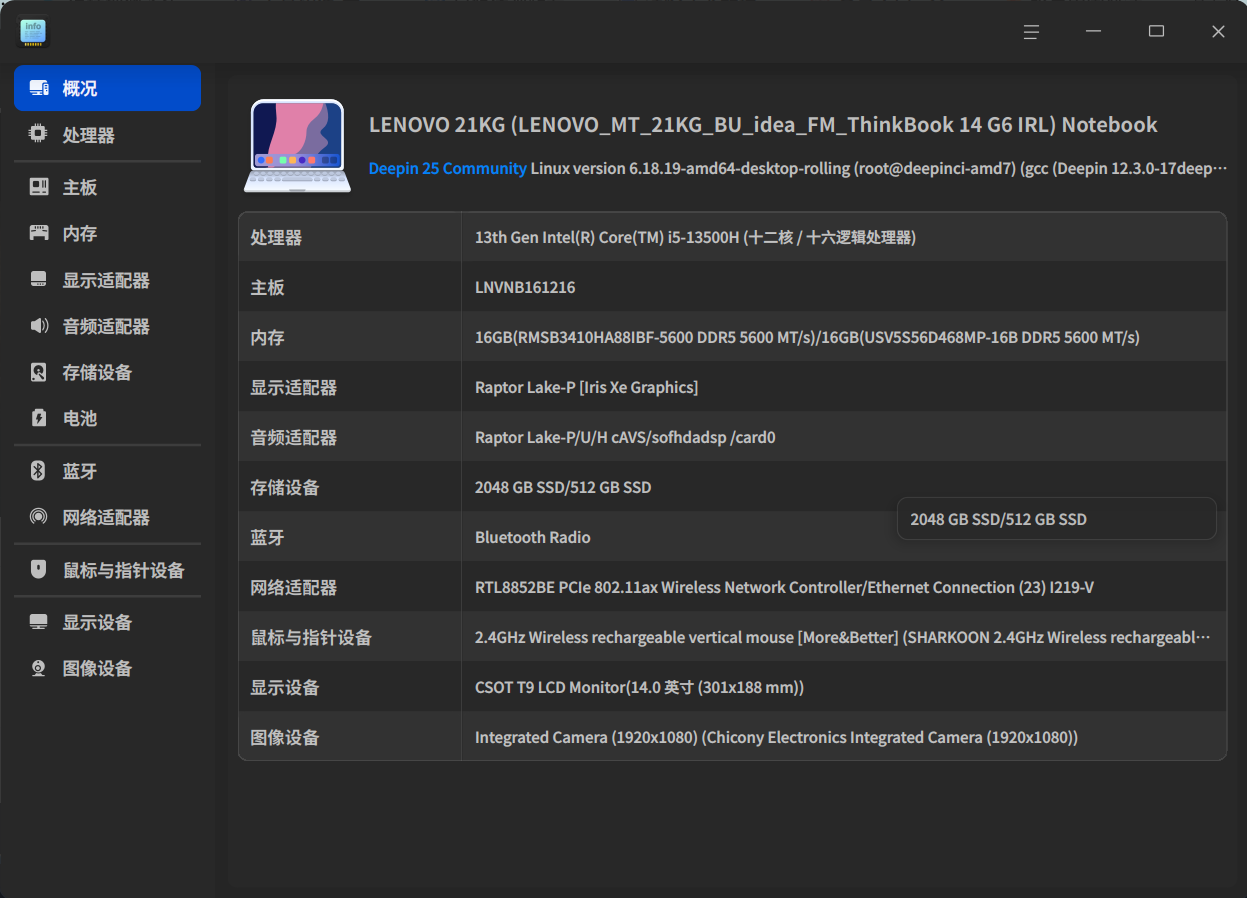This screenshot has width=1247, height=898.
Task: Click the 2.4GHz Wireless vertical mouse value
Action: [843, 637]
